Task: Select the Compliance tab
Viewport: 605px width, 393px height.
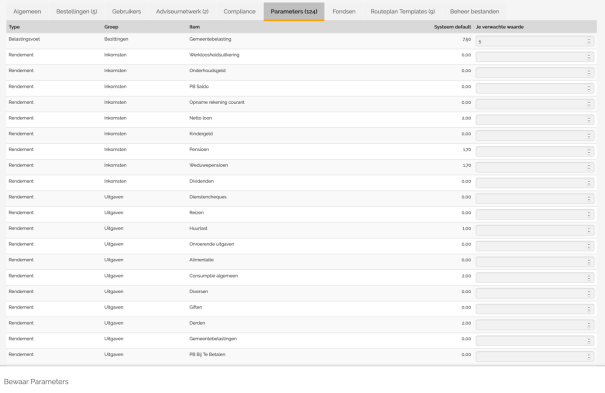Action: 240,12
